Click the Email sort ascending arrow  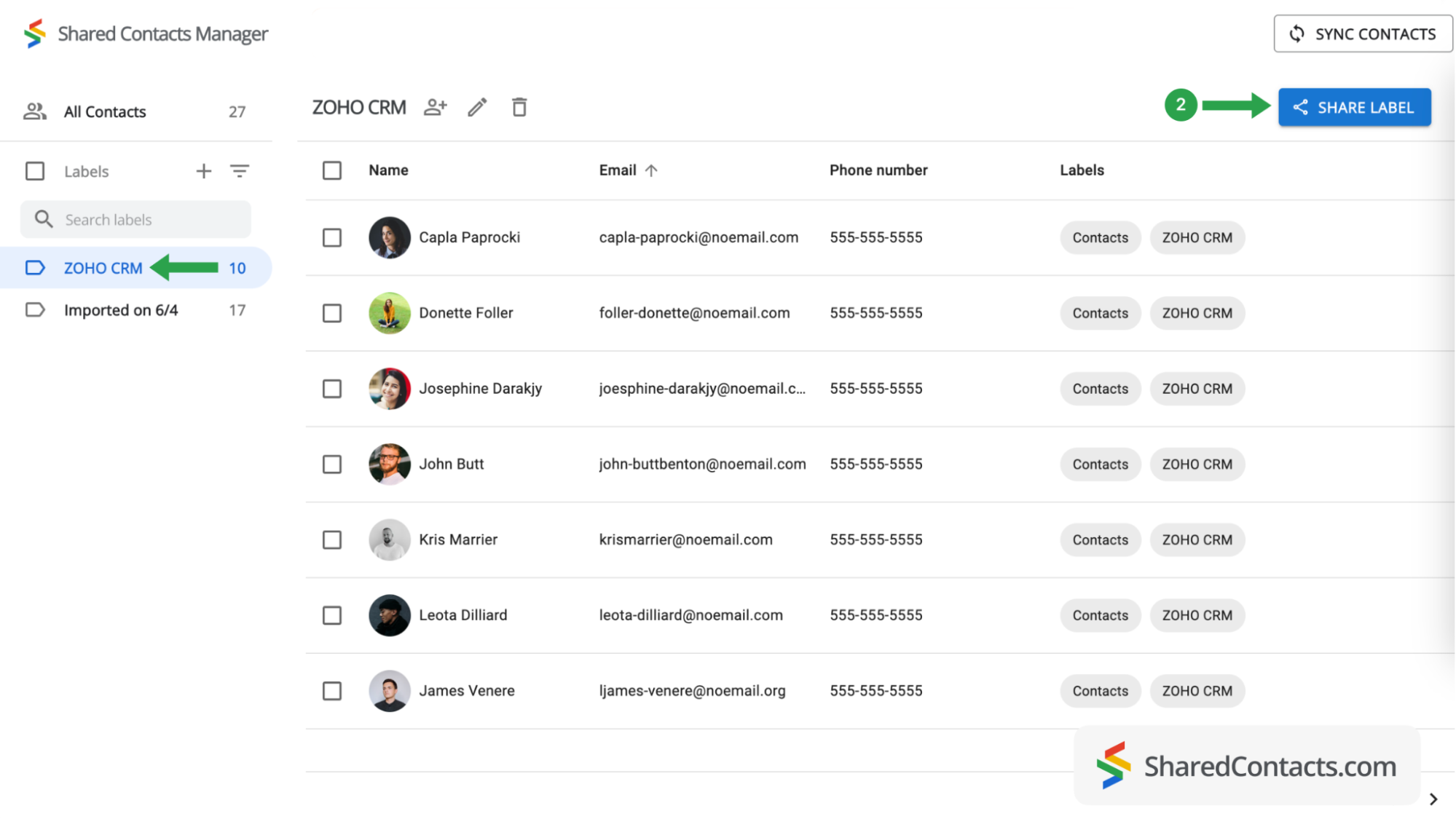[x=651, y=170]
